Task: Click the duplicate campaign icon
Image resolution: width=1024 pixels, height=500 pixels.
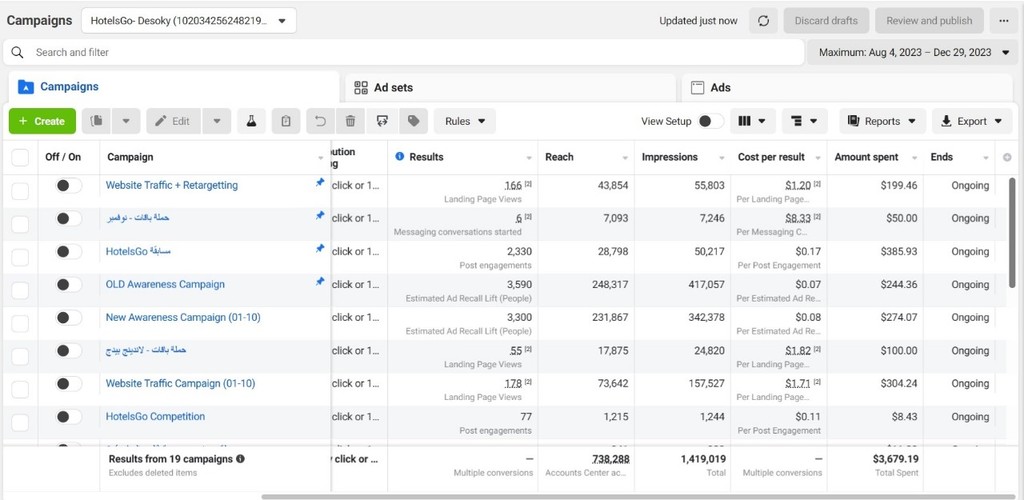Action: click(x=96, y=121)
